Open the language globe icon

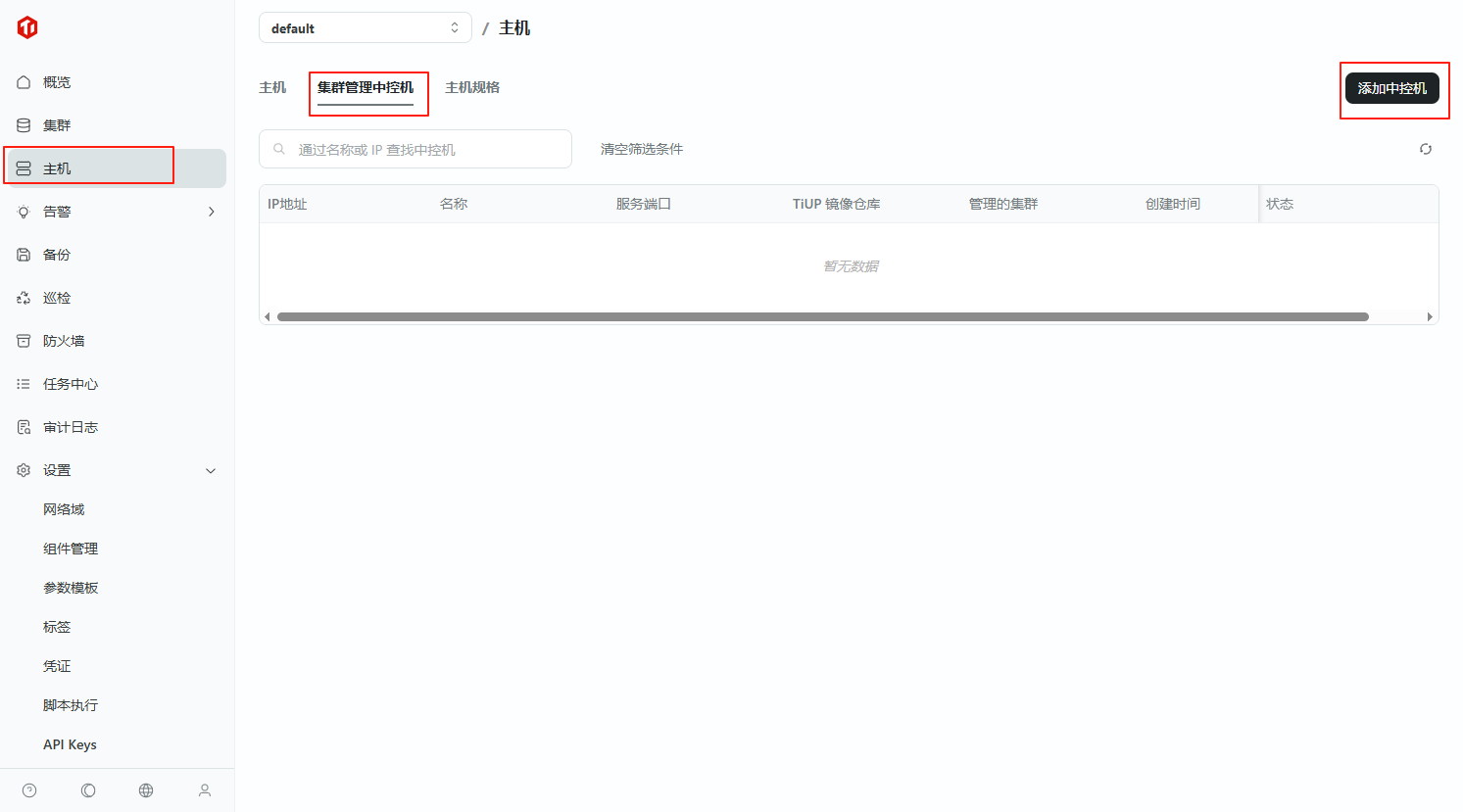[146, 790]
